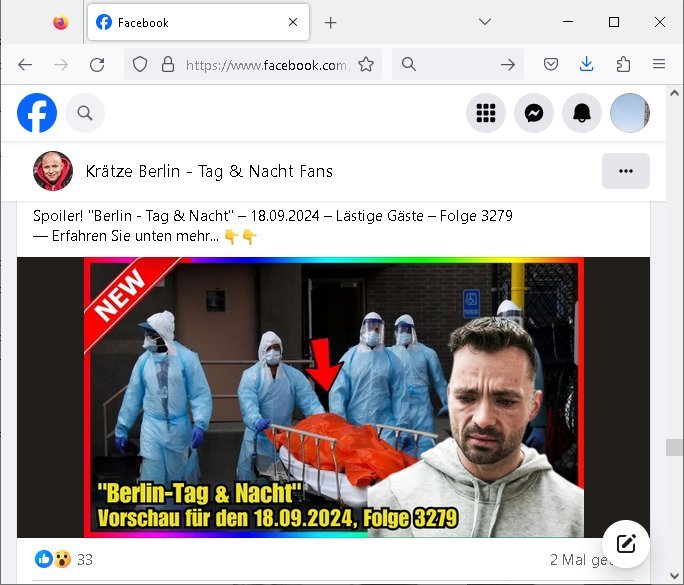Open the Firefox hamburger menu
684x585 pixels.
point(659,64)
